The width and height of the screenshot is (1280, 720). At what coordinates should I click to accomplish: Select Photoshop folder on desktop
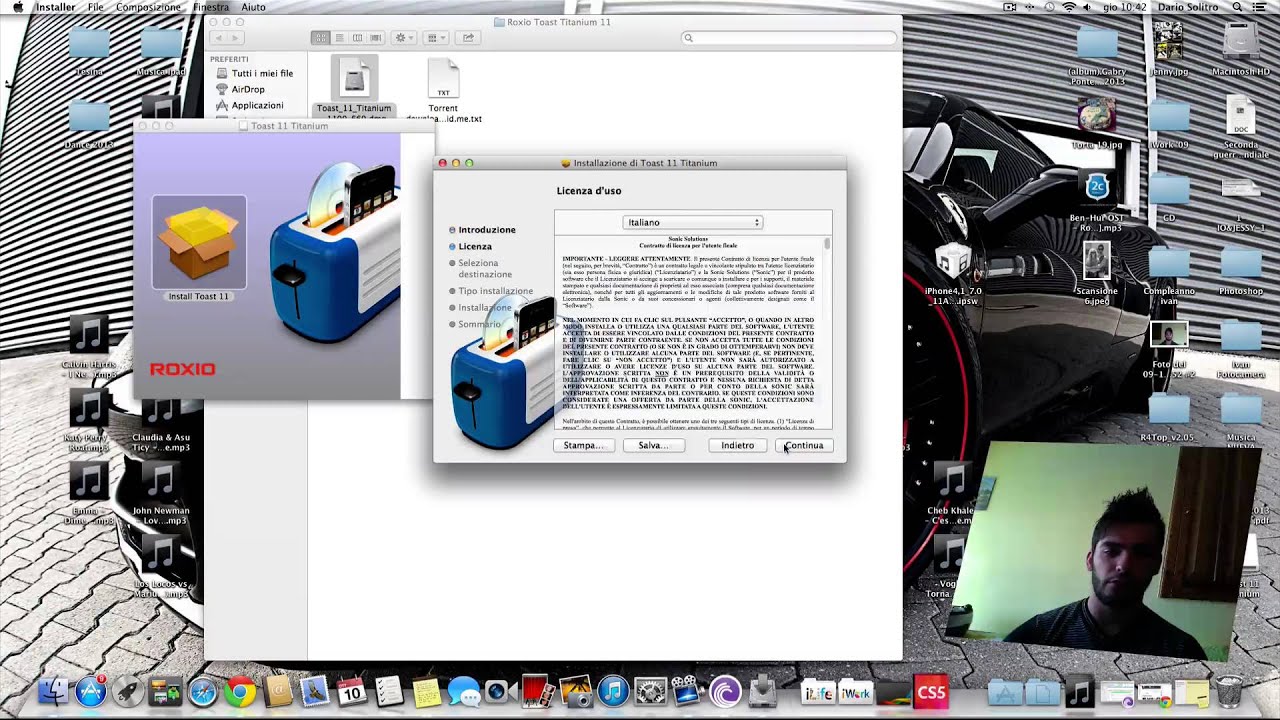[x=1241, y=271]
